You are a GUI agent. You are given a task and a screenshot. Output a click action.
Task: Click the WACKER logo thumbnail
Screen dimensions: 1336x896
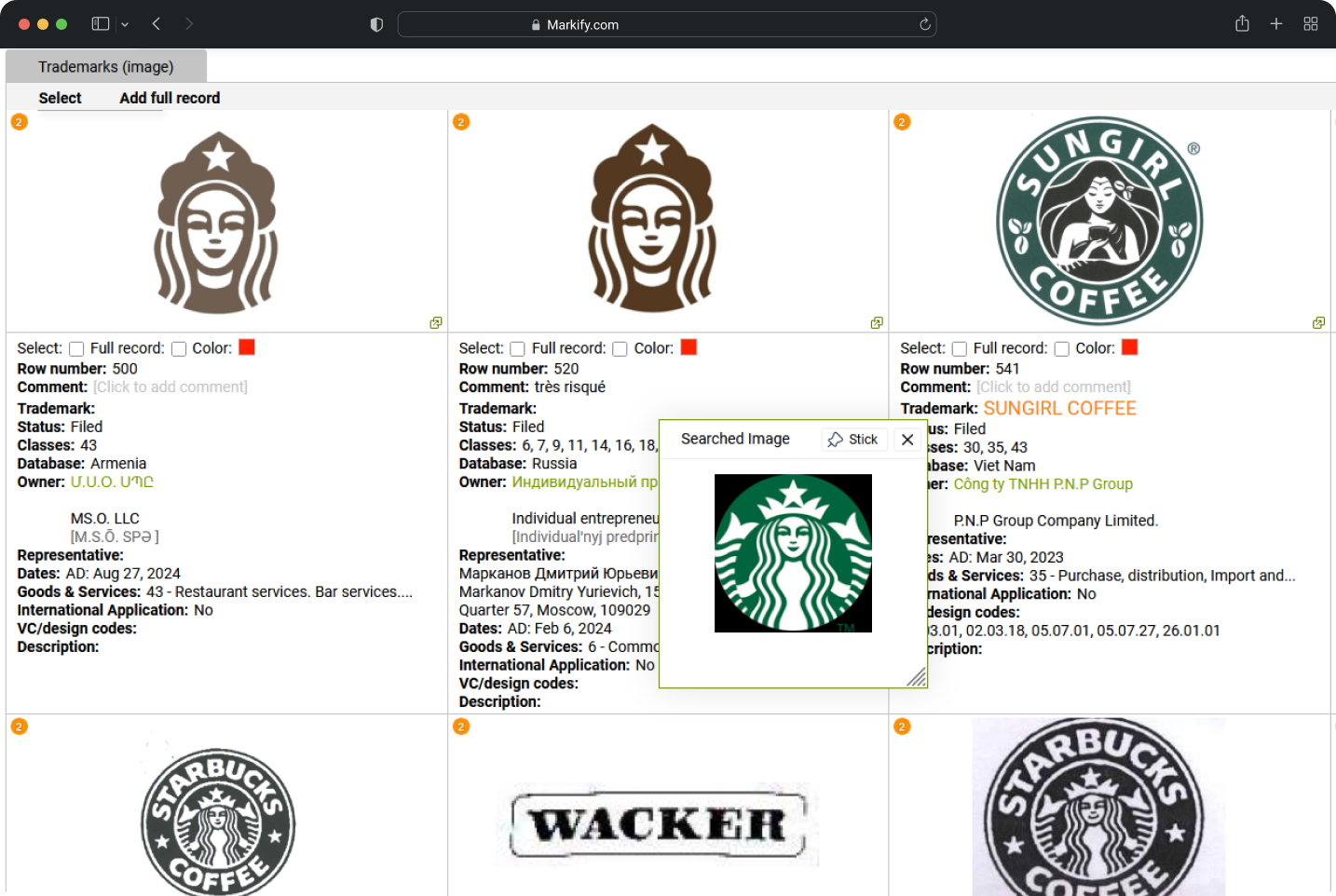[658, 825]
